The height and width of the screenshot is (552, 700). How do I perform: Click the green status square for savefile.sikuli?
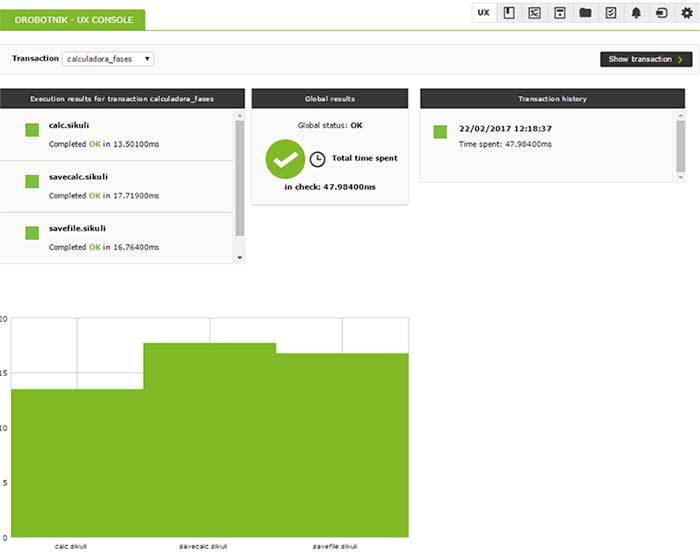[32, 233]
